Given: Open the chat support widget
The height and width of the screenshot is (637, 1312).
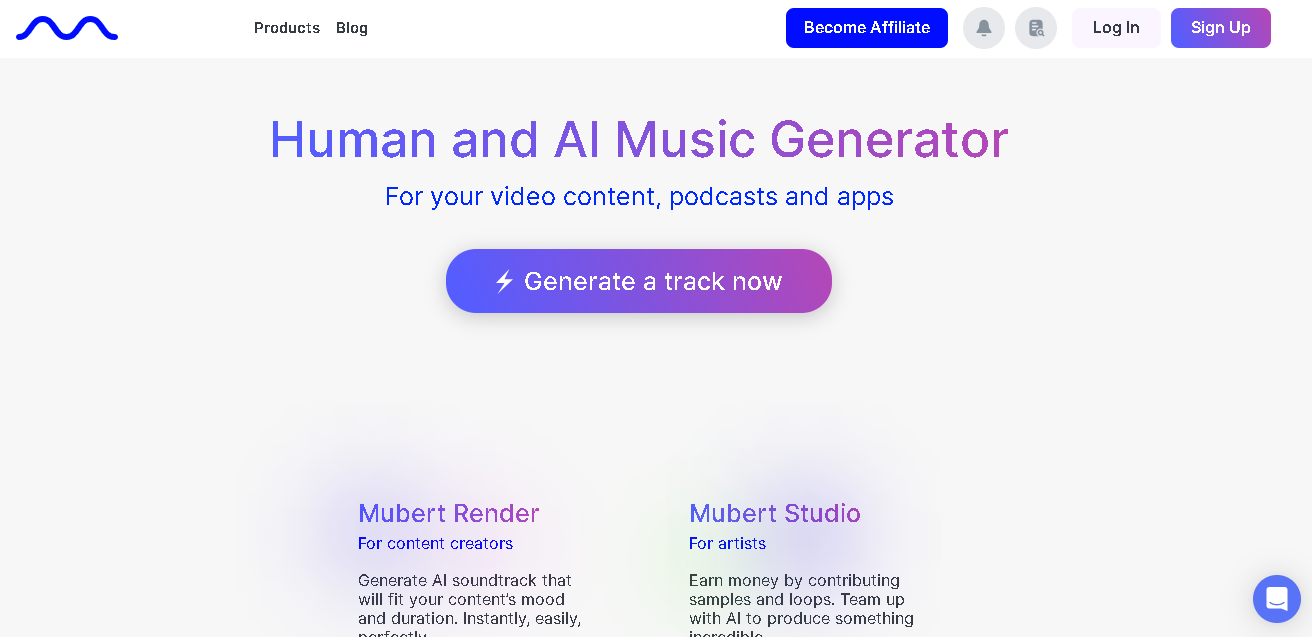Looking at the screenshot, I should click(1277, 599).
